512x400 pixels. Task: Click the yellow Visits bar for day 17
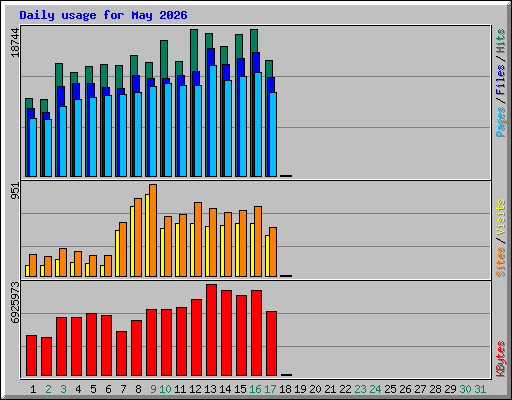267,256
